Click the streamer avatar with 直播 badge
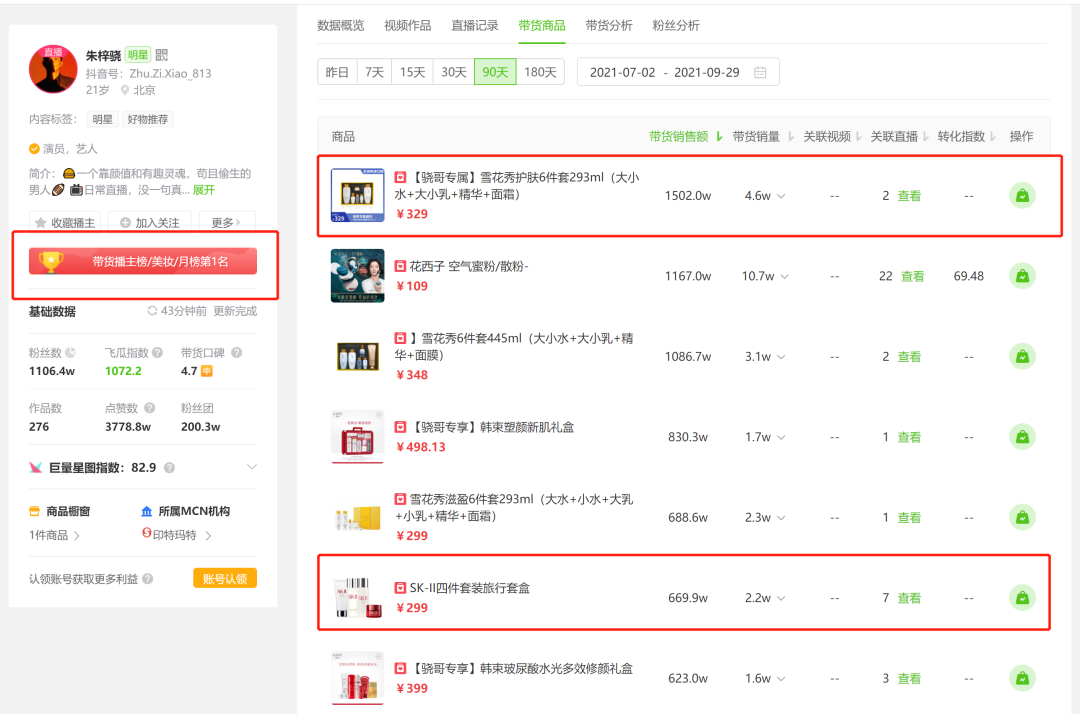Screen dimensions: 1080x714 53,70
